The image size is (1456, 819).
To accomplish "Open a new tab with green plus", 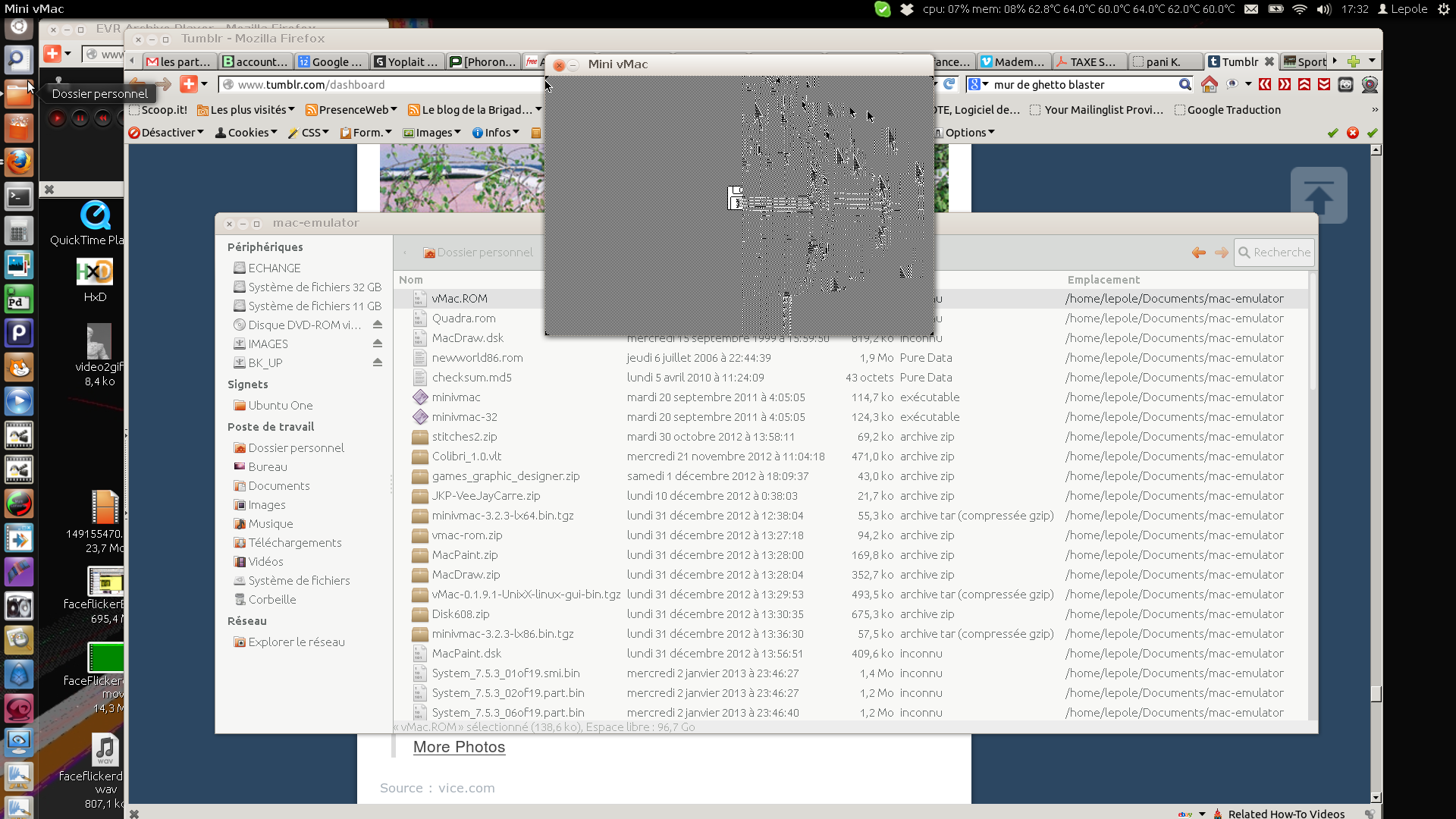I will coord(1354,61).
